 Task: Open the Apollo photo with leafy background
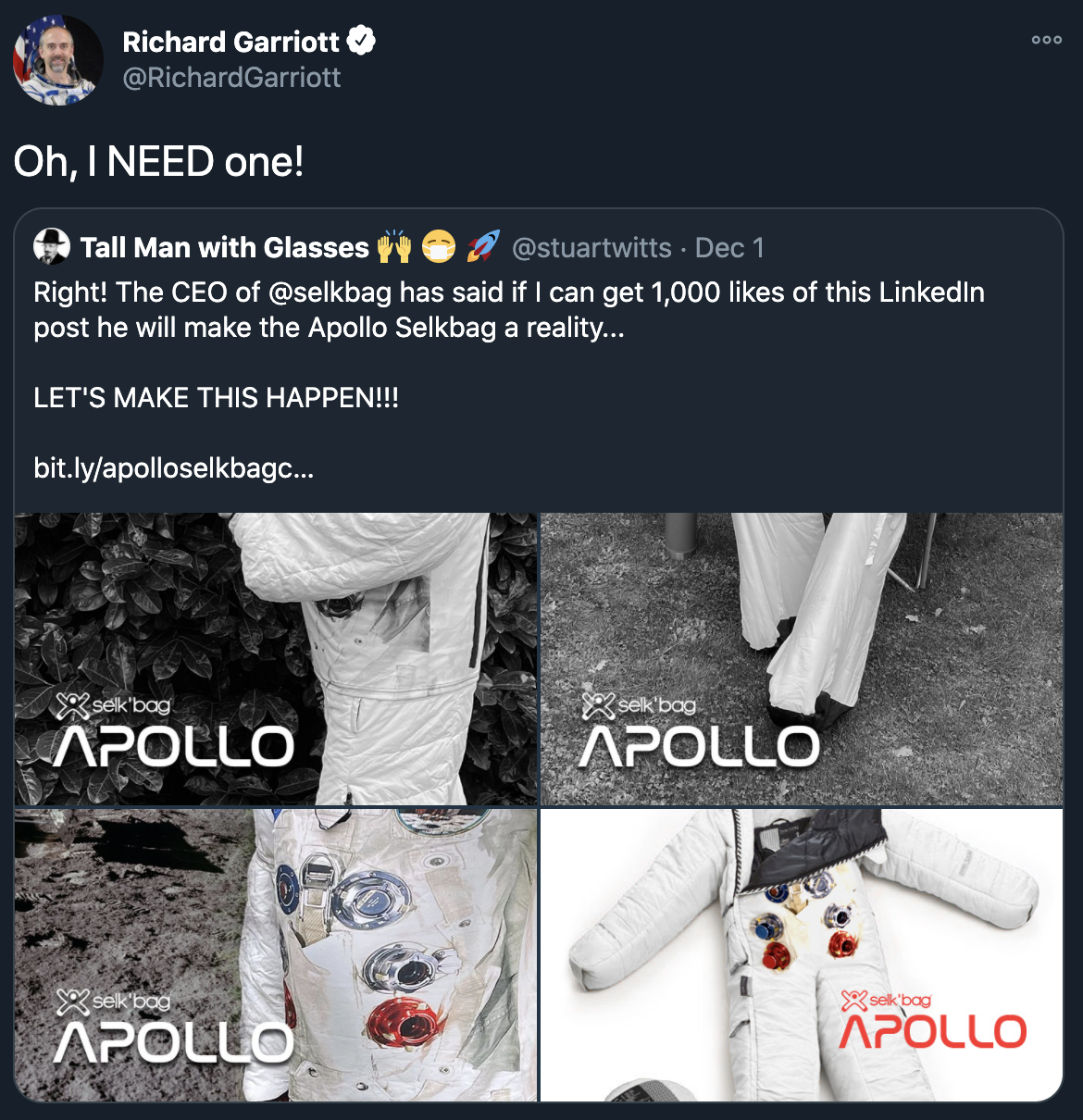point(276,659)
